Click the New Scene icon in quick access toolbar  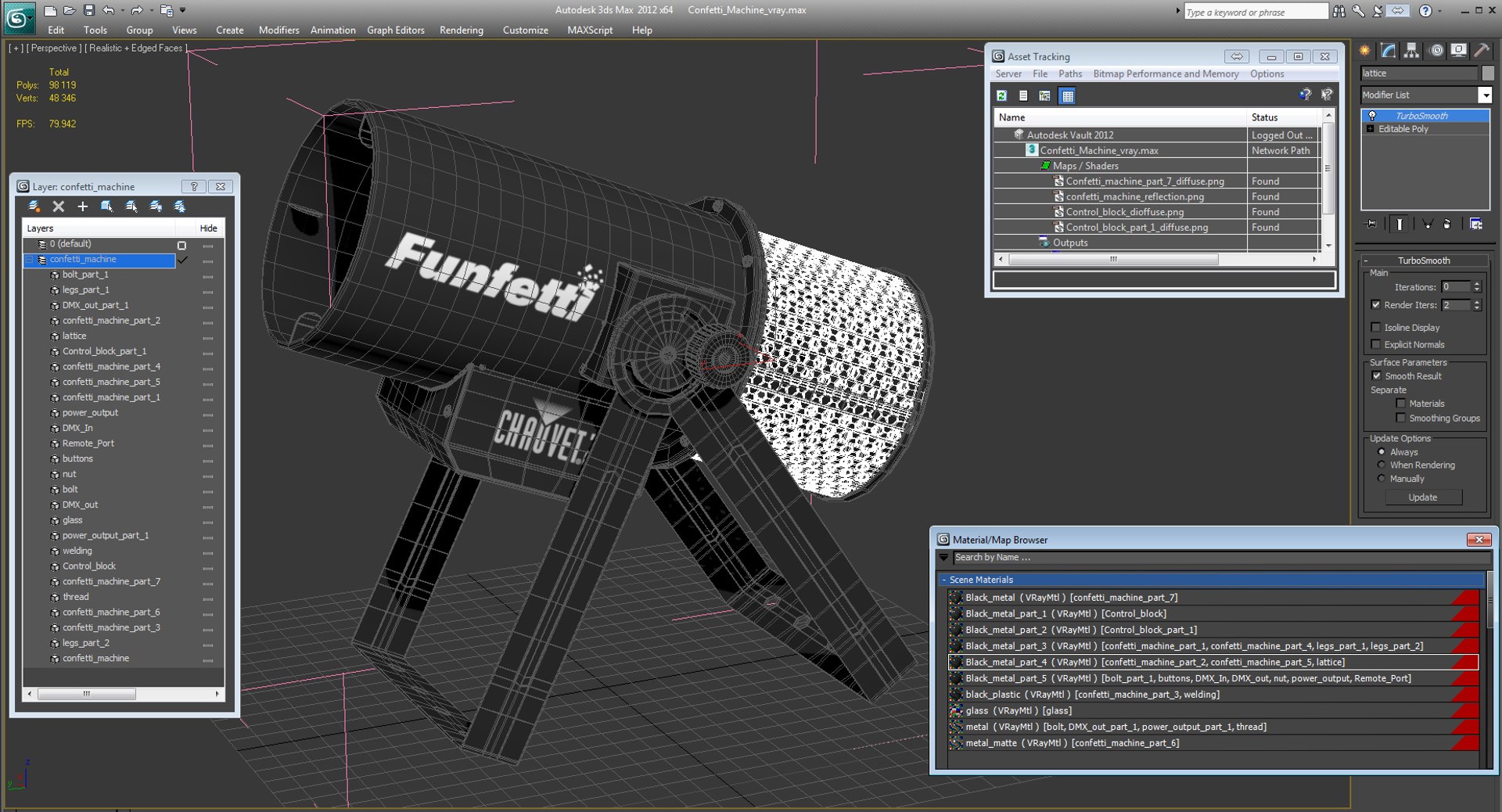(50, 10)
